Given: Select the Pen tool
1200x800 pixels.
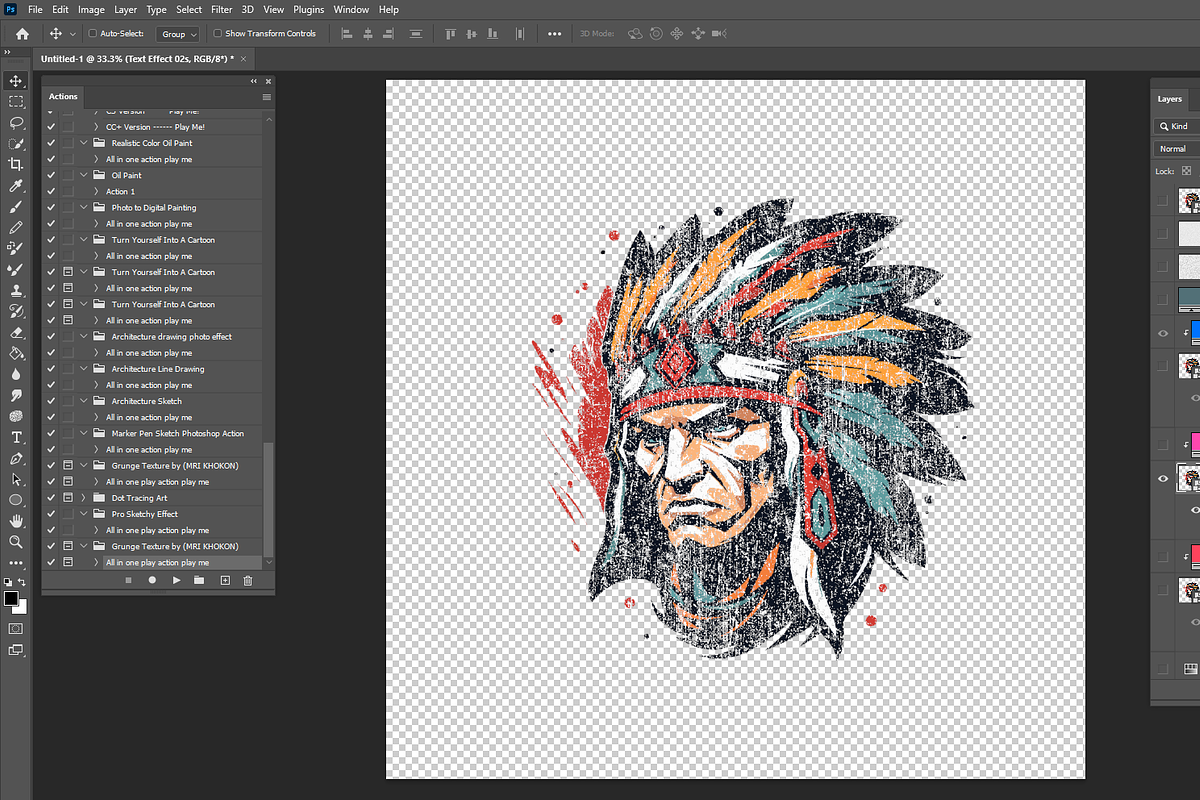Looking at the screenshot, I should 16,458.
